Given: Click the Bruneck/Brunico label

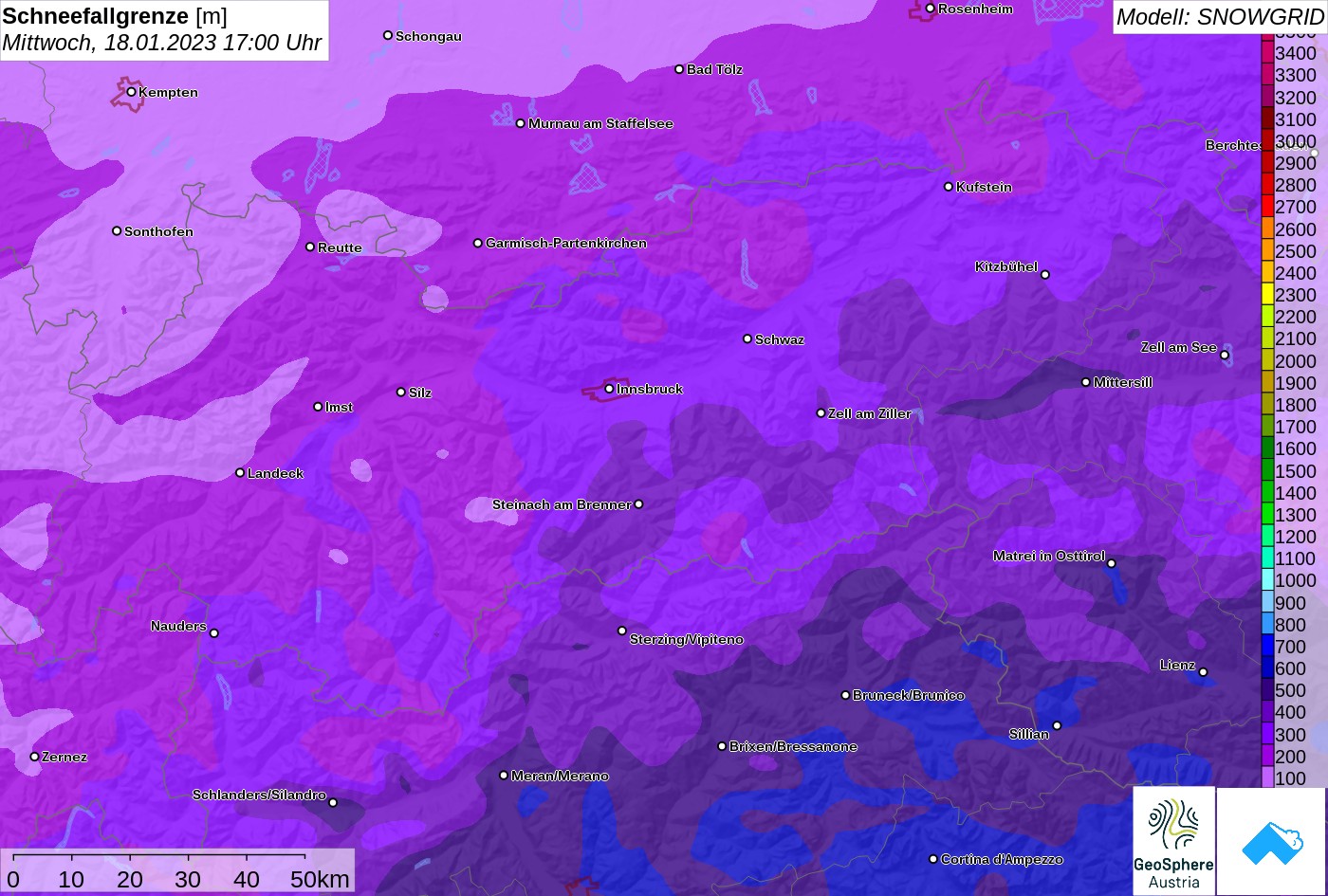Looking at the screenshot, I should [909, 695].
